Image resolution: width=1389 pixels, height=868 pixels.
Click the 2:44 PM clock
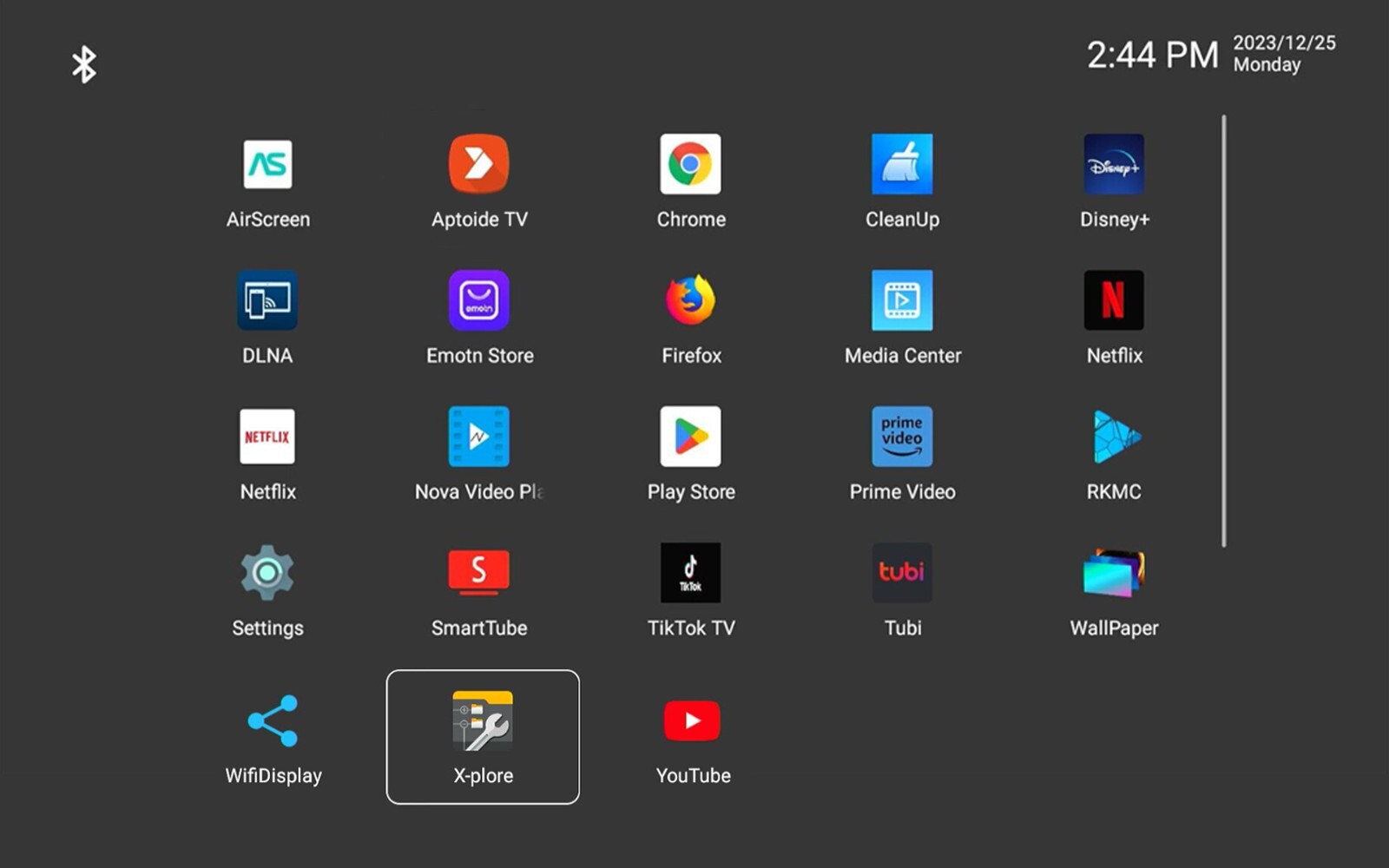point(1153,55)
